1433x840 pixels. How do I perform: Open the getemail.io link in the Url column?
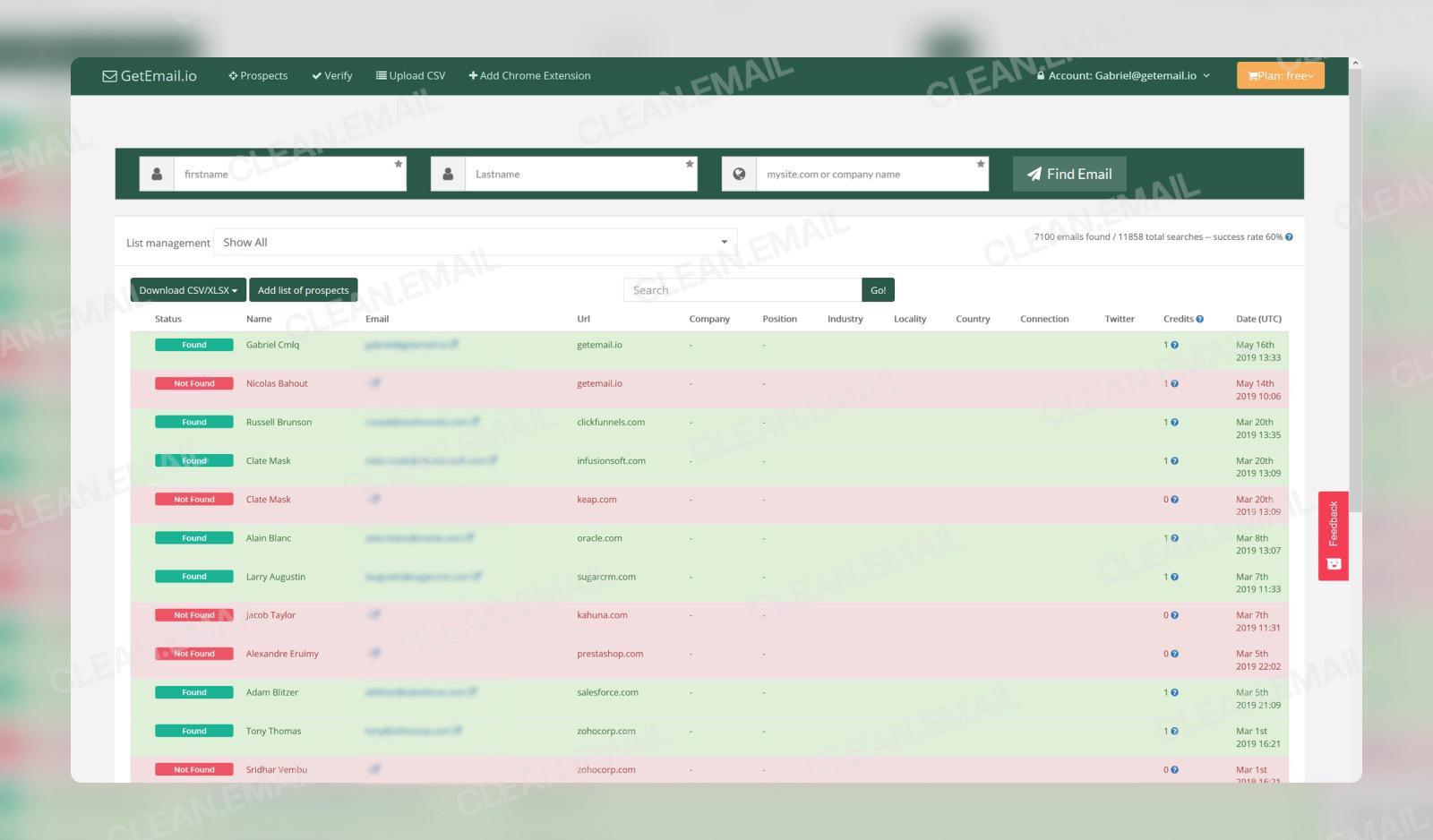(x=598, y=344)
